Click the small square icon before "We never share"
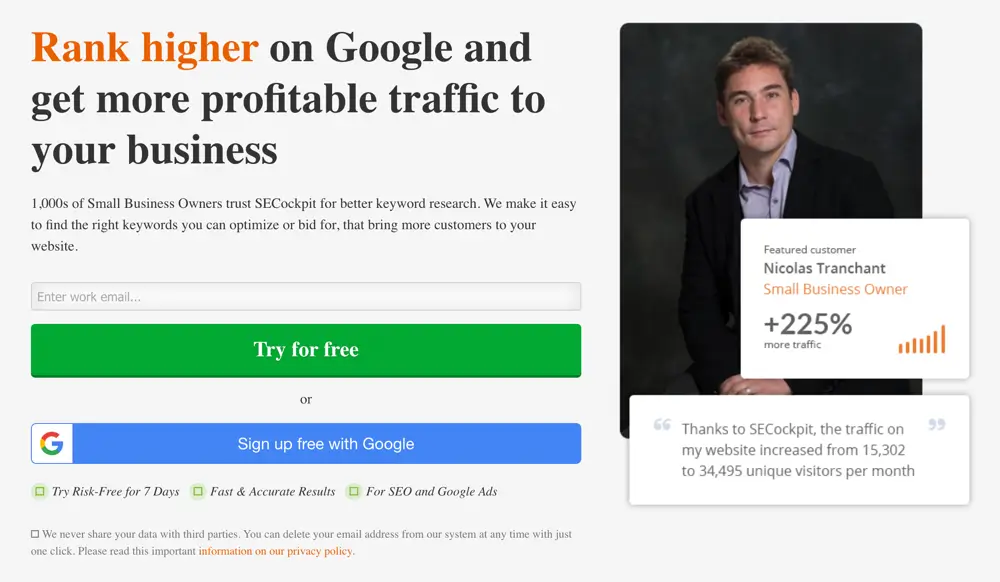Image resolution: width=1000 pixels, height=582 pixels. pos(35,534)
